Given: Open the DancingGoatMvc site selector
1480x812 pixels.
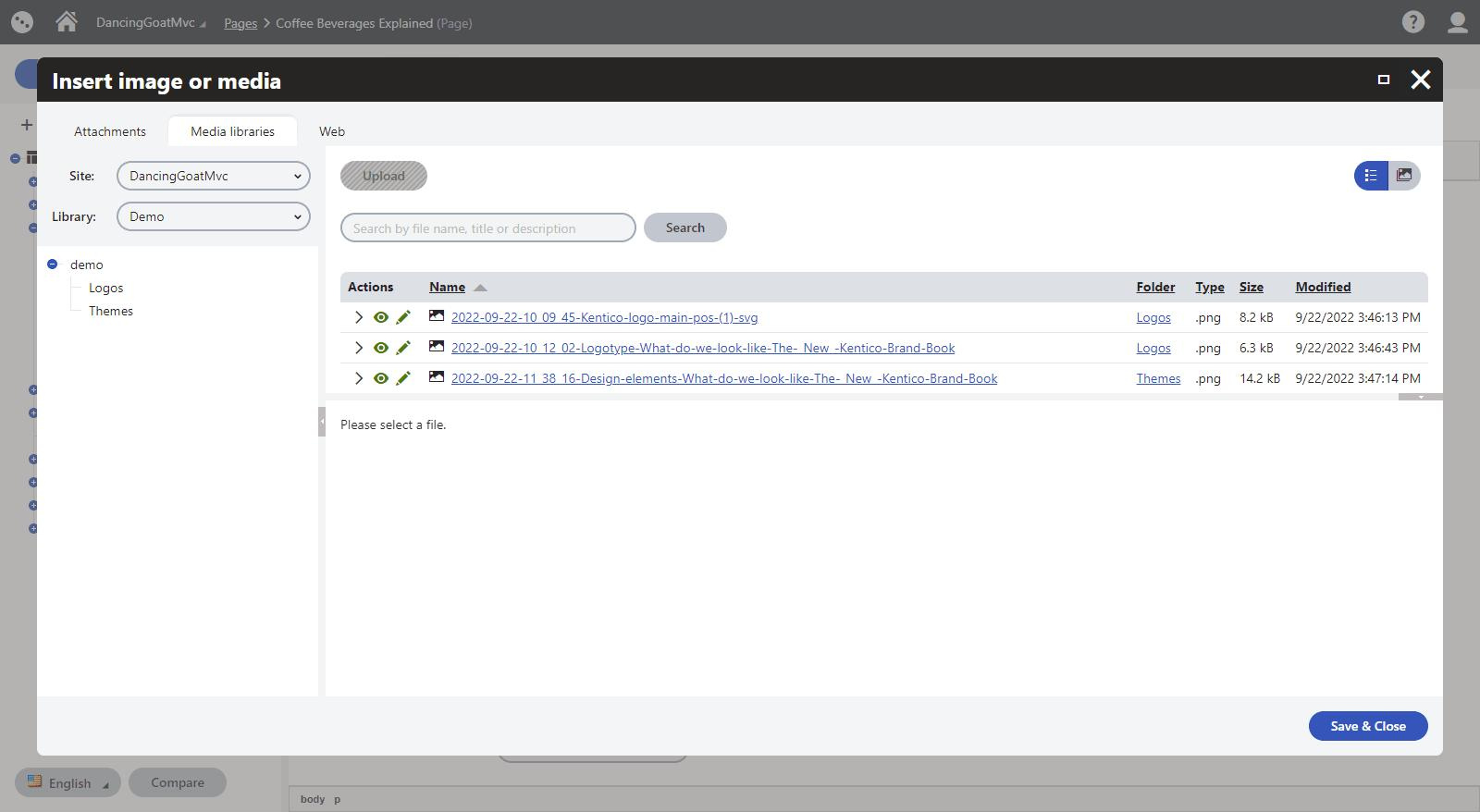Looking at the screenshot, I should (x=151, y=22).
